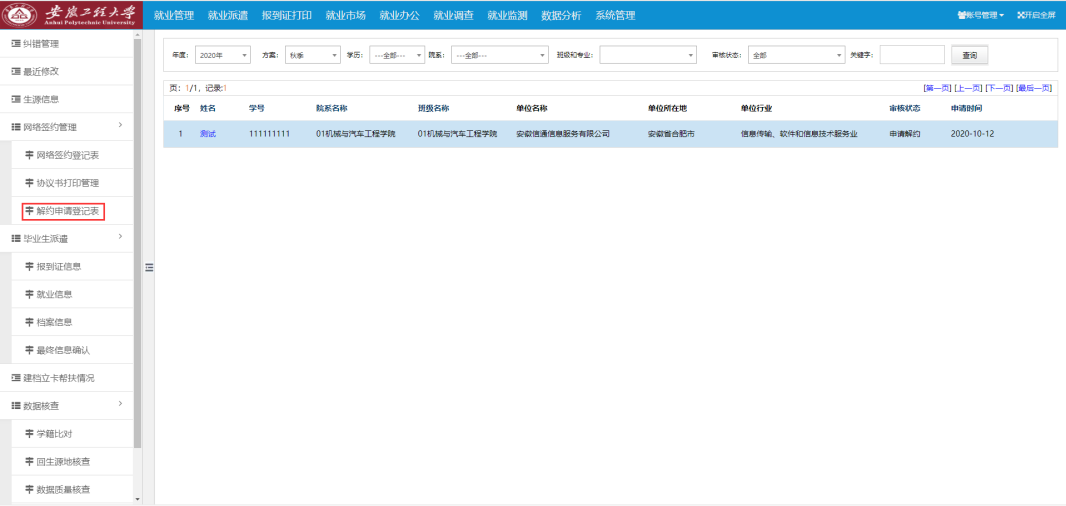Open the 年度 2020年 dropdown

pos(224,55)
